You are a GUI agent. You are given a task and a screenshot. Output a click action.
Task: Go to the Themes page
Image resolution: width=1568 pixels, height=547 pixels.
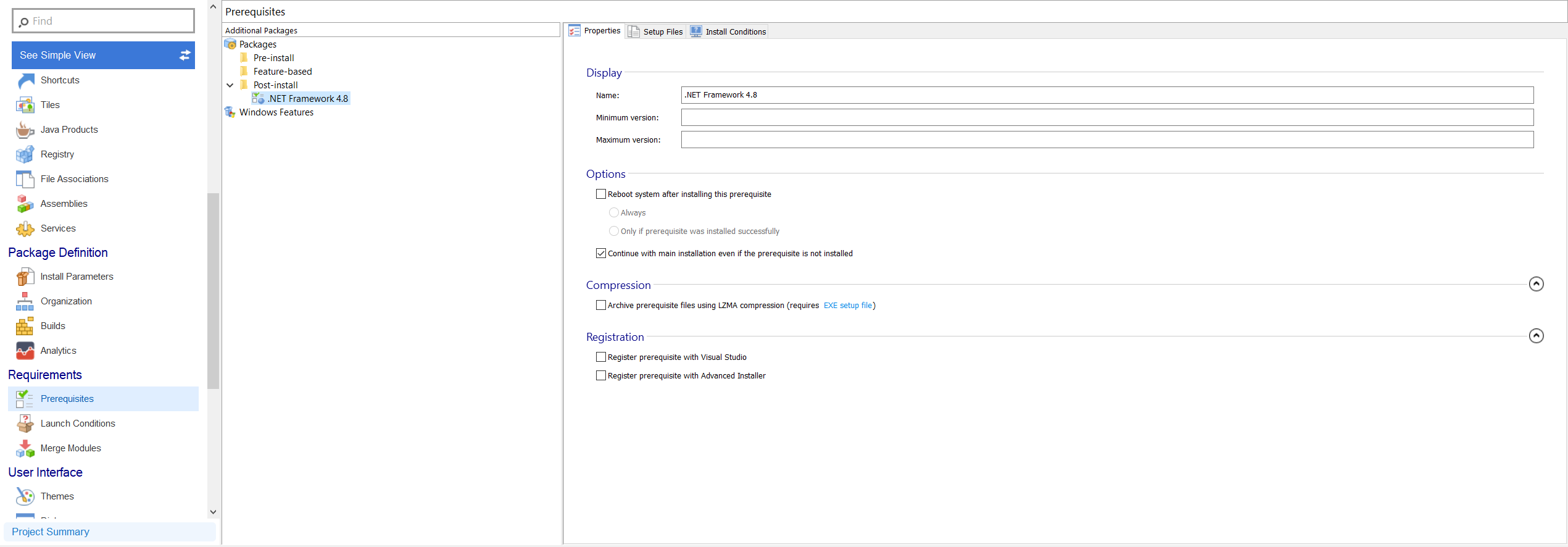[57, 496]
